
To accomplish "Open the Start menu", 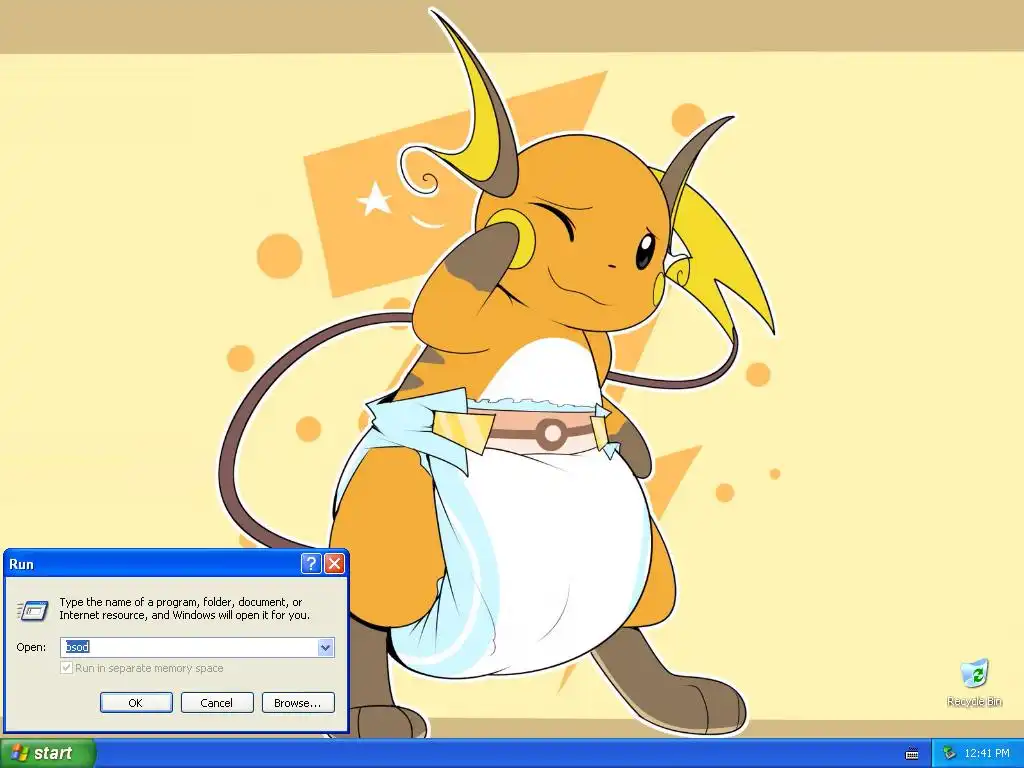I will tap(47, 753).
